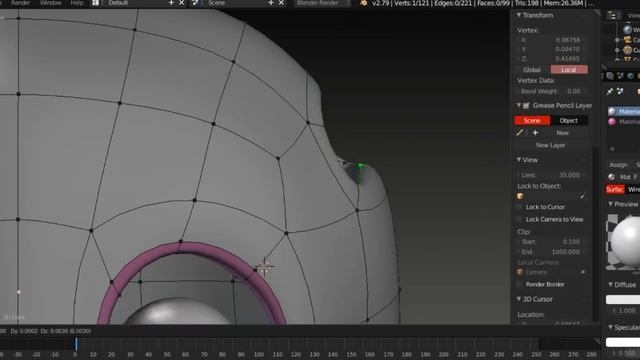This screenshot has width=640, height=360.
Task: Delete the Default screen layout
Action: point(182,3)
